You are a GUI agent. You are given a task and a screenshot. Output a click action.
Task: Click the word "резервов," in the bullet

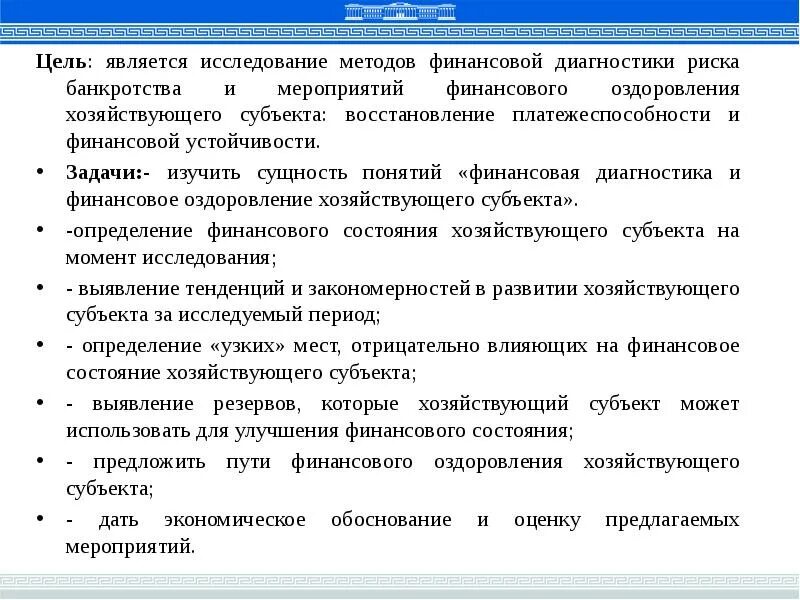pos(257,404)
